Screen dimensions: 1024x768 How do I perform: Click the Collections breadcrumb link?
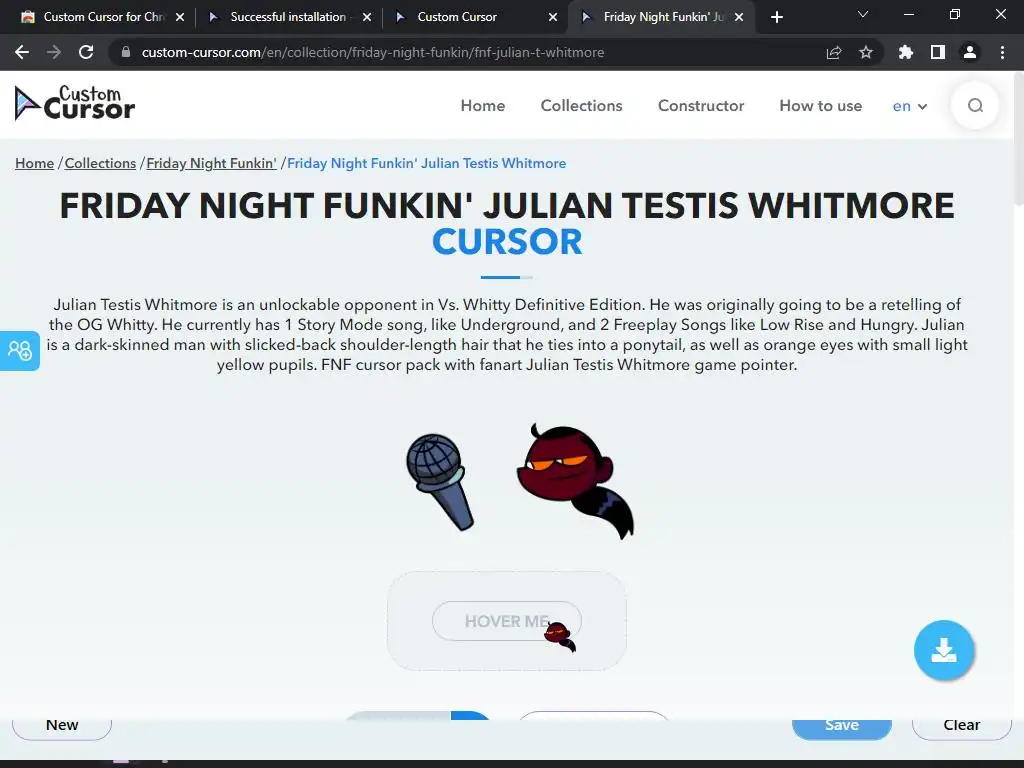100,163
